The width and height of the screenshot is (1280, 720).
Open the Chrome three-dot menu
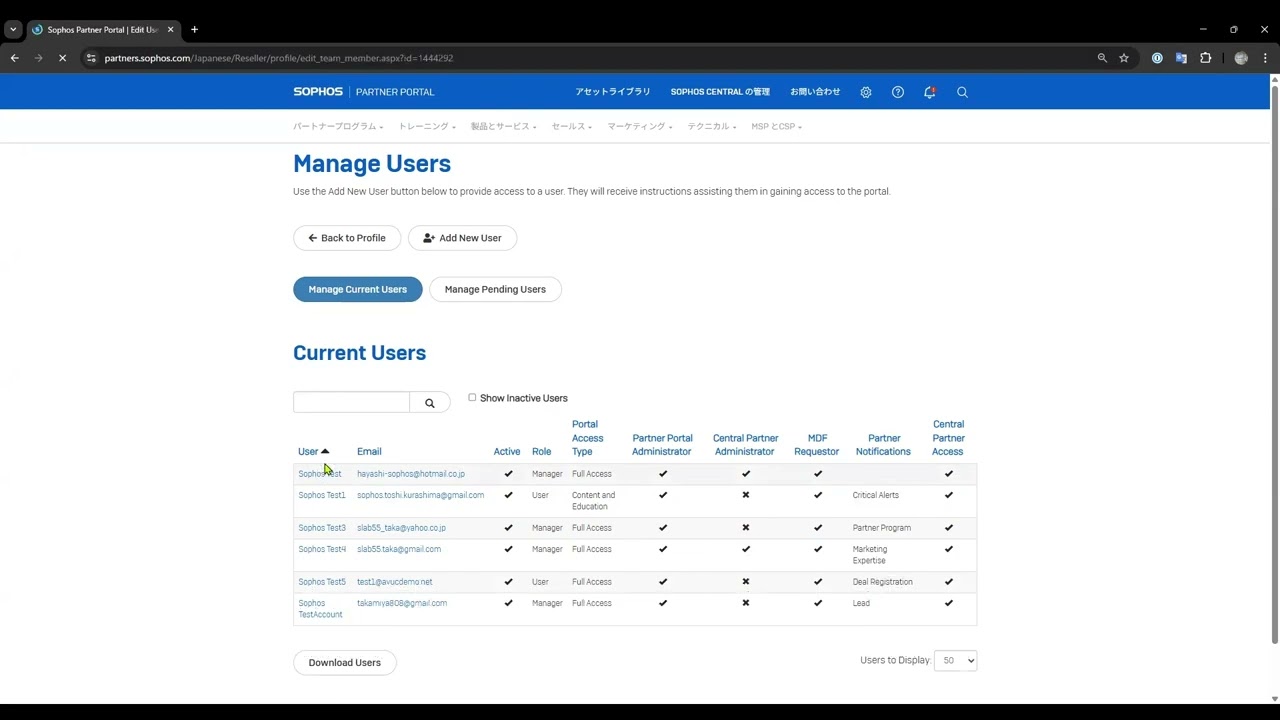[x=1265, y=58]
